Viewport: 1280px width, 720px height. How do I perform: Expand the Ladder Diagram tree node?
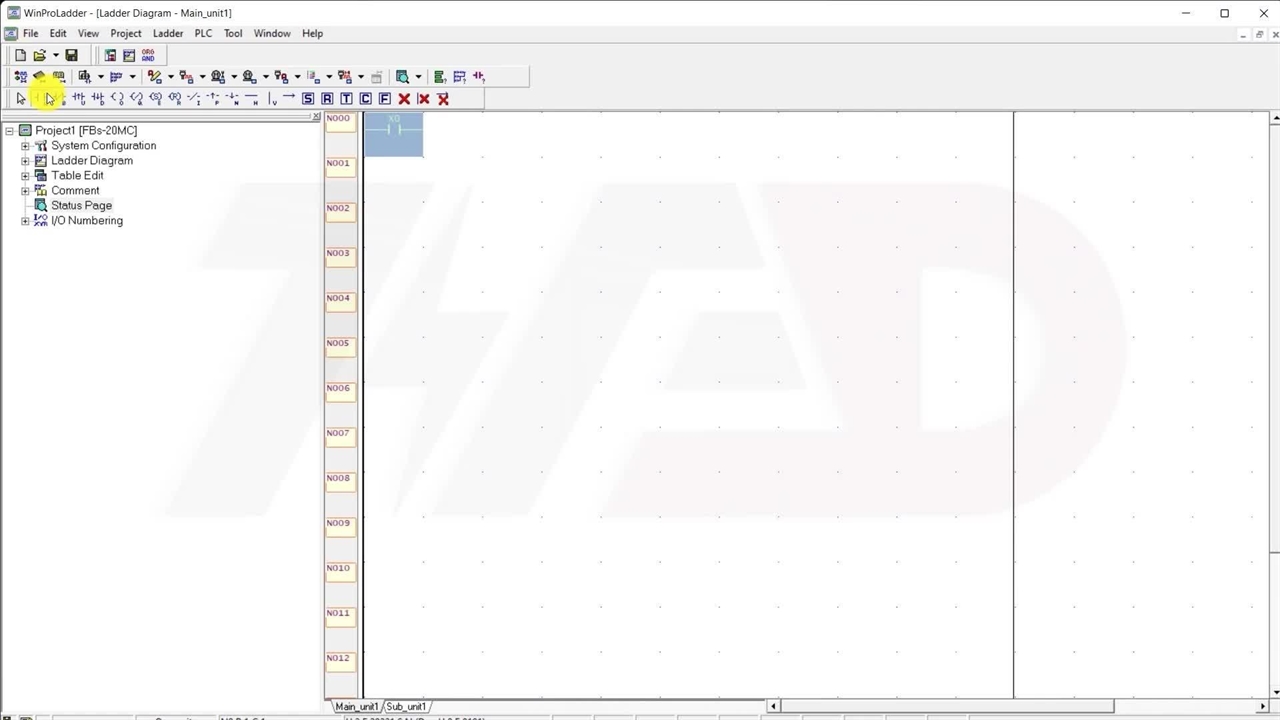point(25,161)
